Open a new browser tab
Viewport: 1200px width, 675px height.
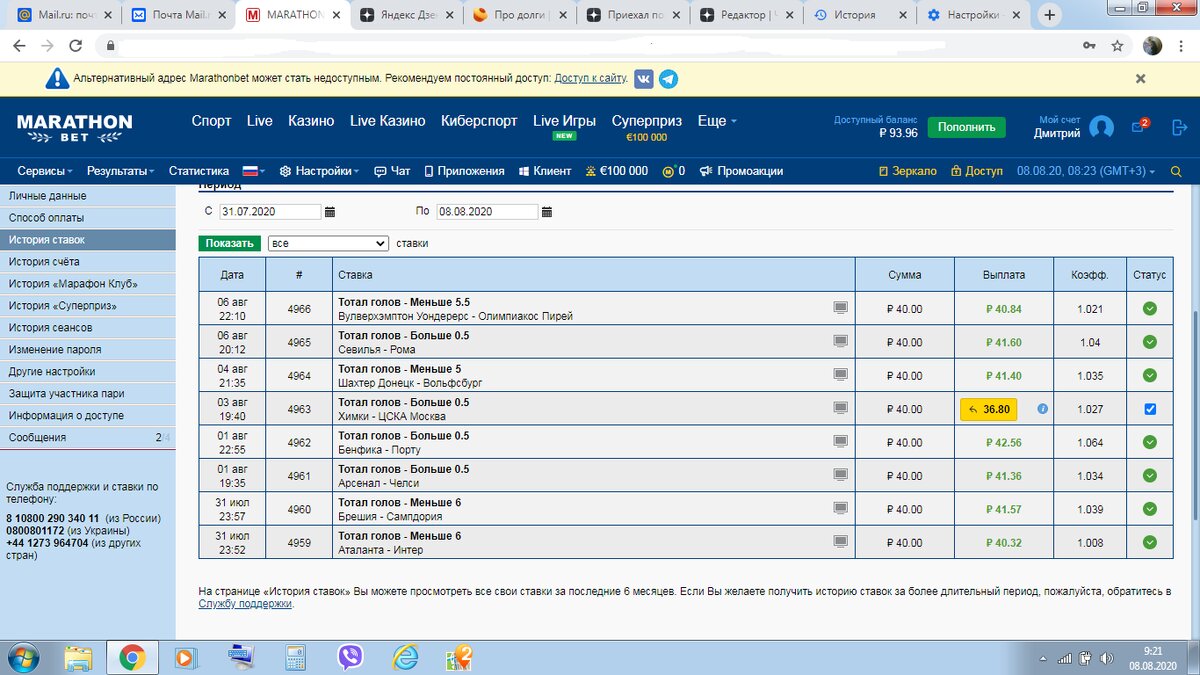(x=1049, y=15)
